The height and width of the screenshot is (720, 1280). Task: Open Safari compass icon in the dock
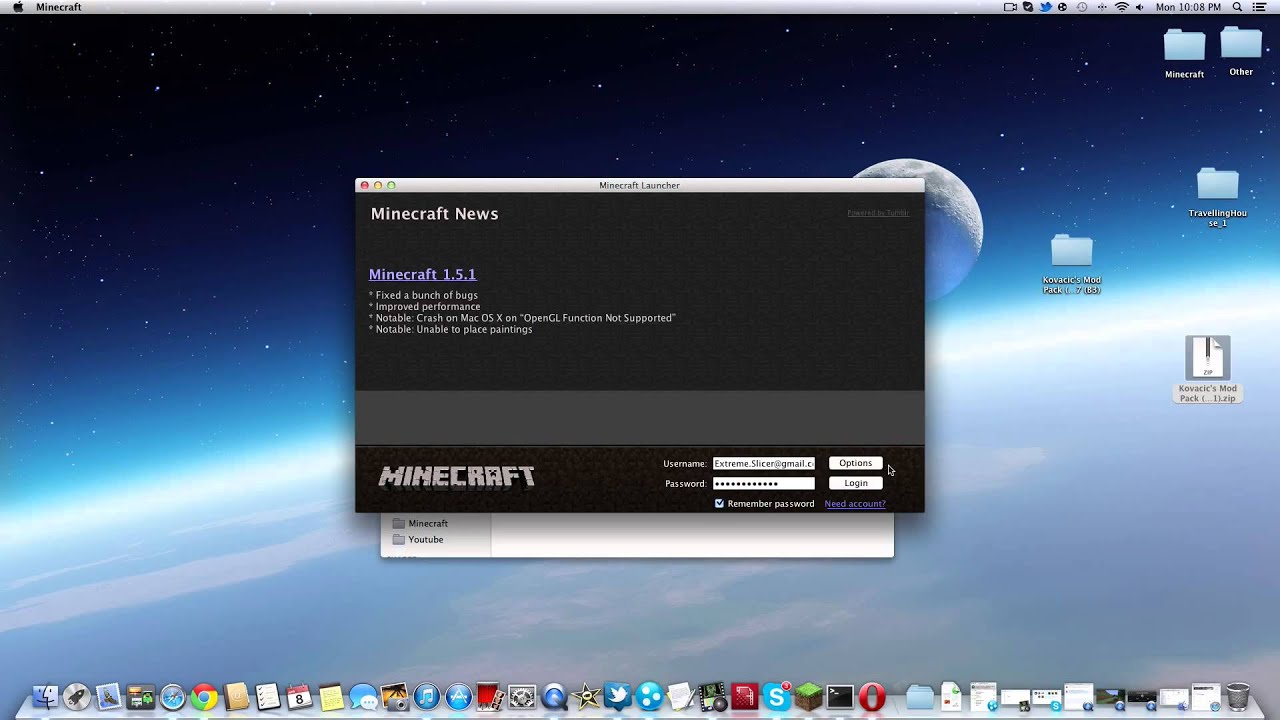click(172, 697)
